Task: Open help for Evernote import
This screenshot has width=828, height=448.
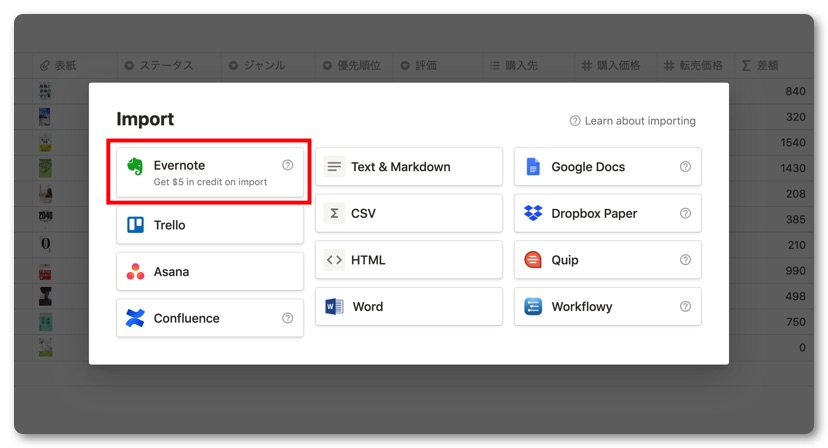Action: pos(287,165)
